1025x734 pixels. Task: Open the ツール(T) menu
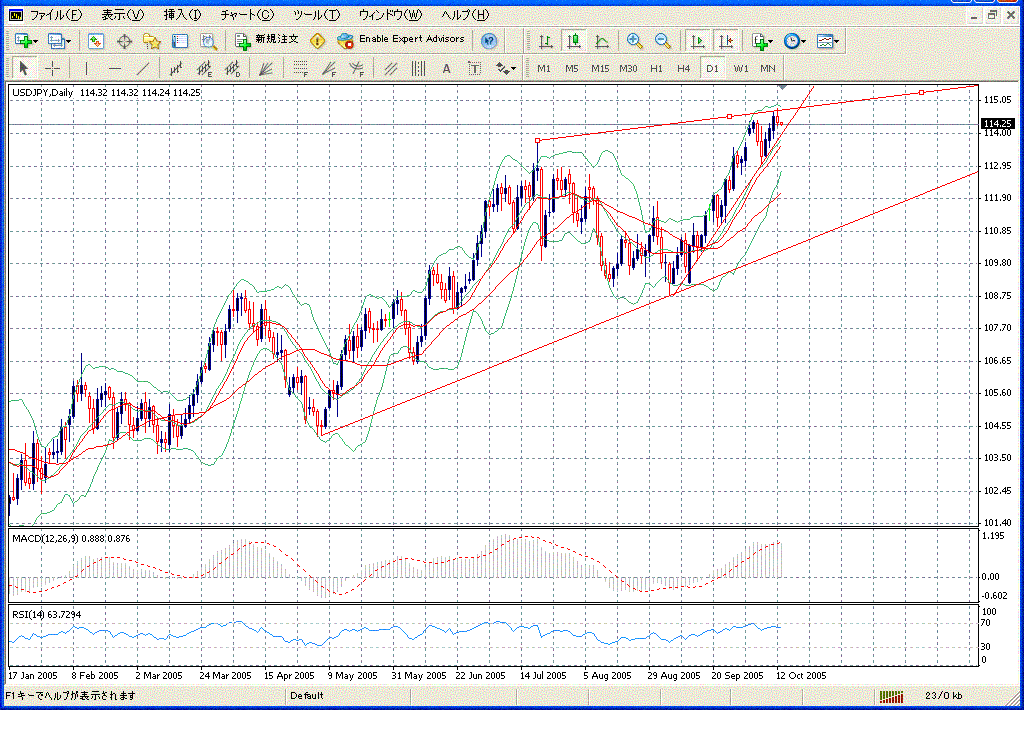[316, 15]
